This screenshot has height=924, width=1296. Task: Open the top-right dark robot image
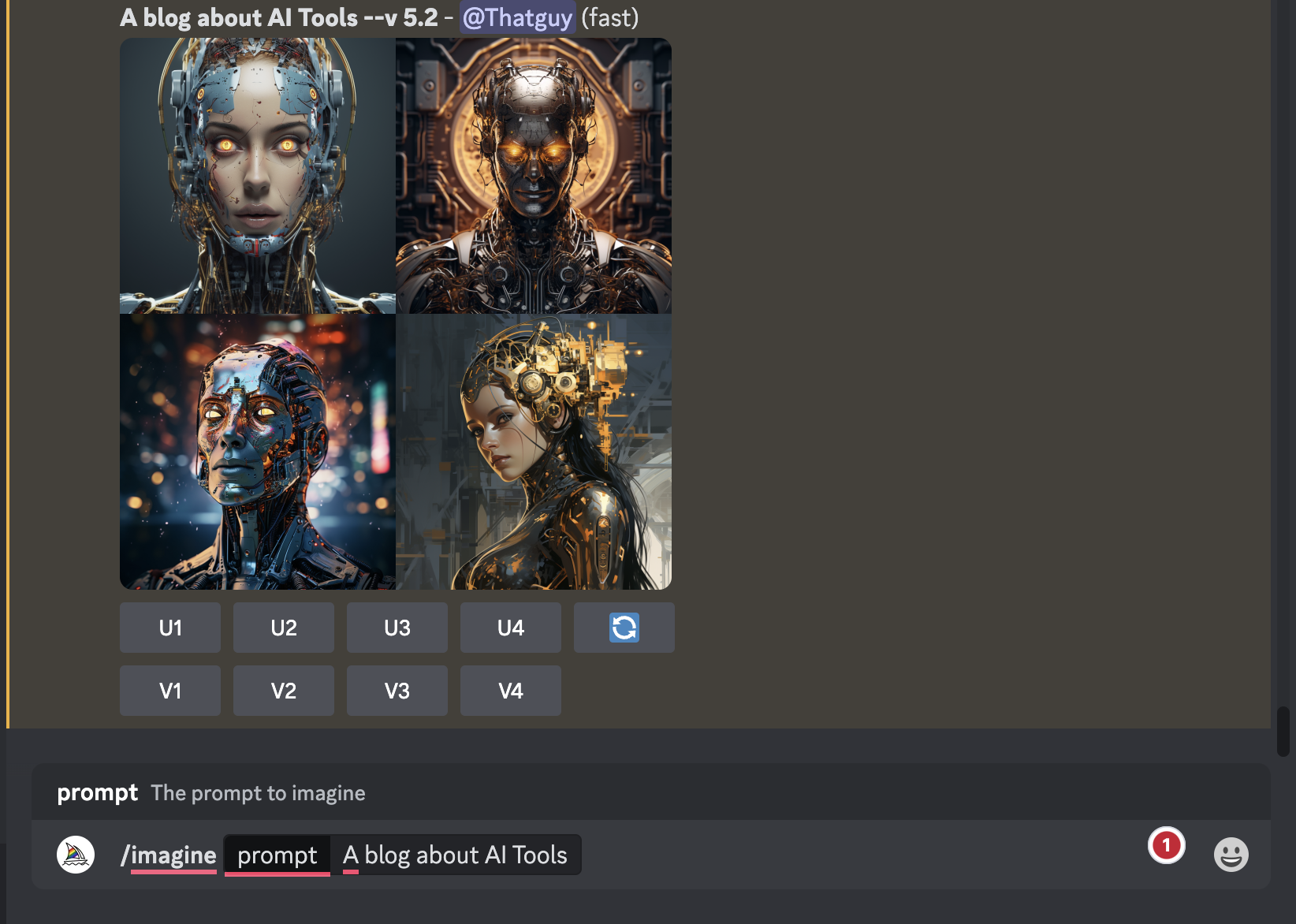534,176
